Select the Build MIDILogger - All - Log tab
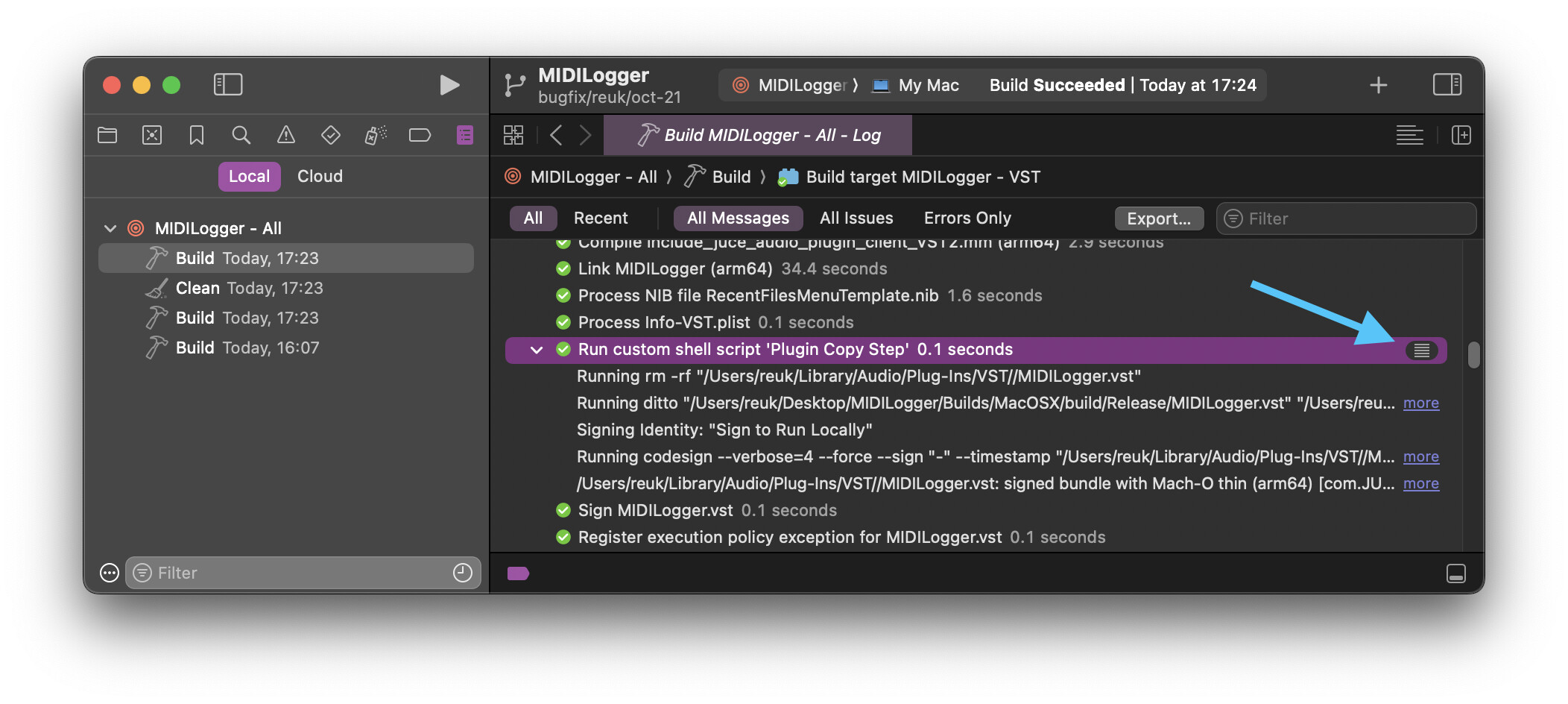Screen dimensions: 1568x704 click(x=759, y=135)
